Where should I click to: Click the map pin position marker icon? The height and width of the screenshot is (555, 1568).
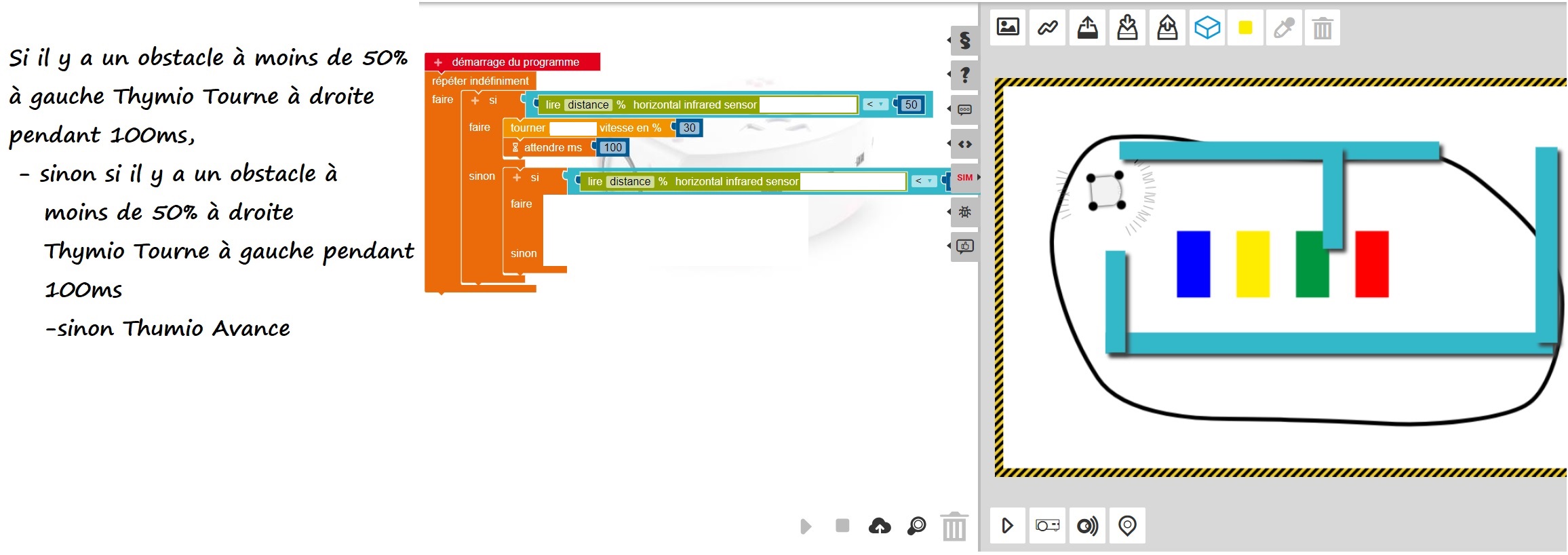tap(1127, 525)
